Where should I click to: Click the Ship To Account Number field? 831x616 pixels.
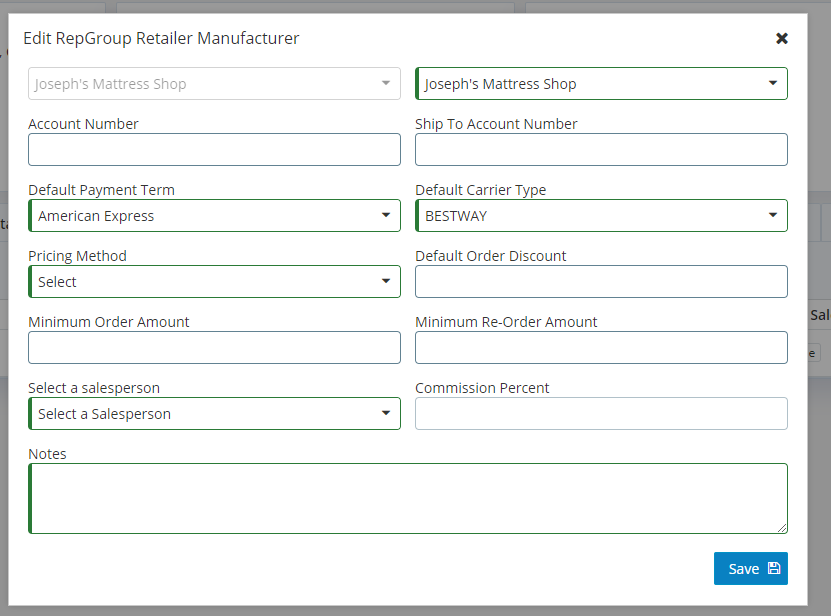(x=602, y=149)
